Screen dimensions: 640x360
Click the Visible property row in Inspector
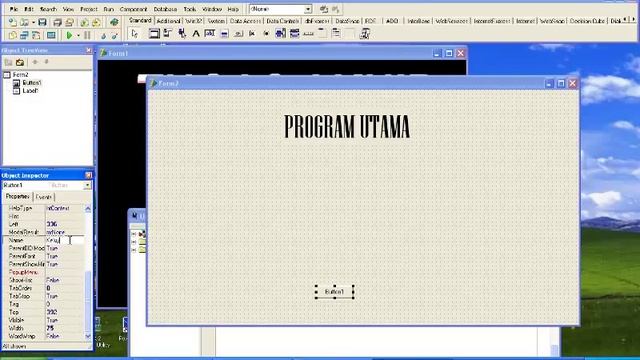click(x=44, y=320)
